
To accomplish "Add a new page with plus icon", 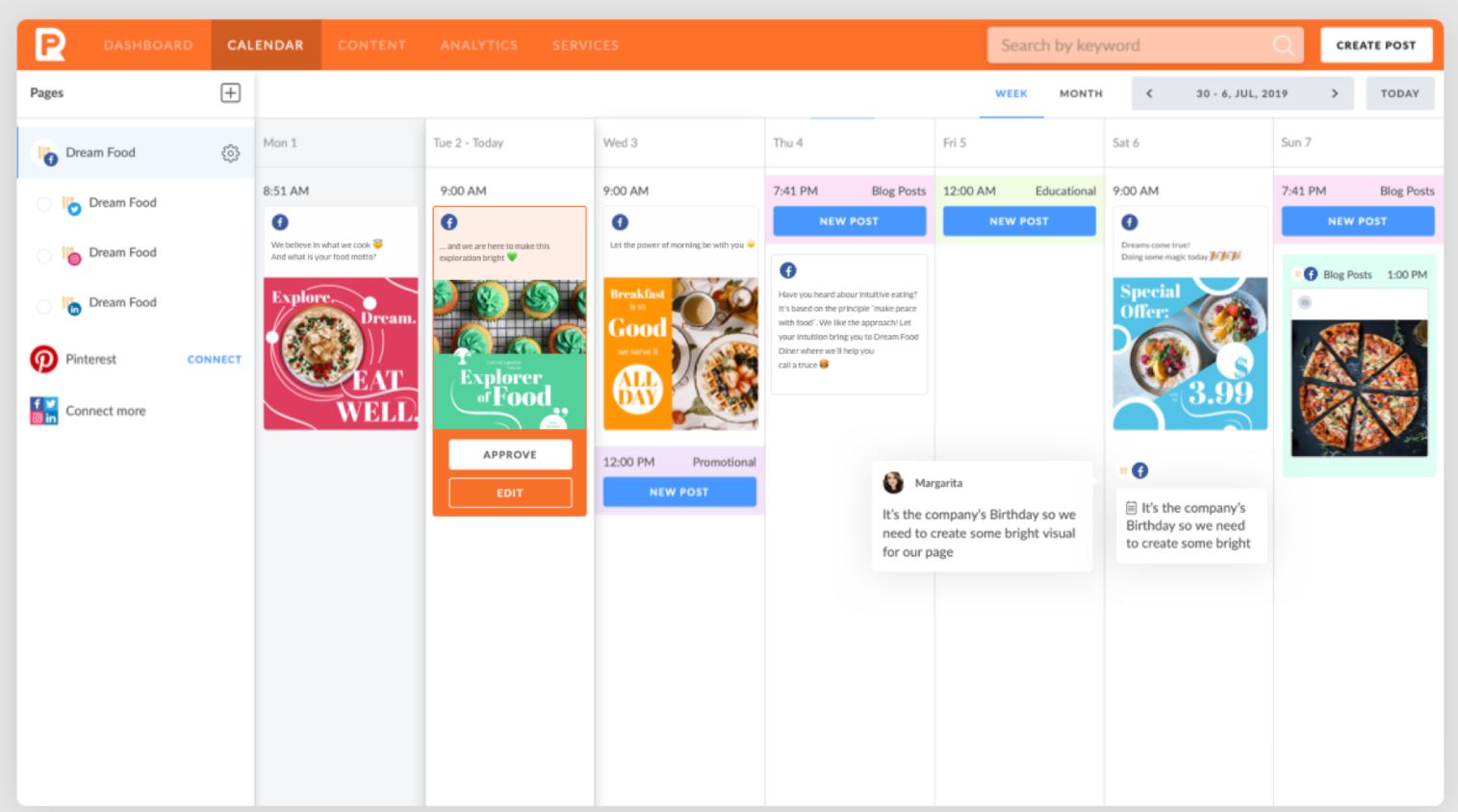I will [x=231, y=92].
